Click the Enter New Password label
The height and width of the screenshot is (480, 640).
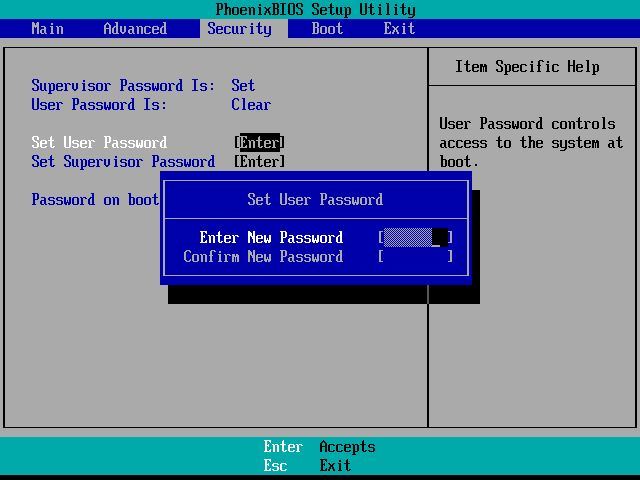(271, 238)
